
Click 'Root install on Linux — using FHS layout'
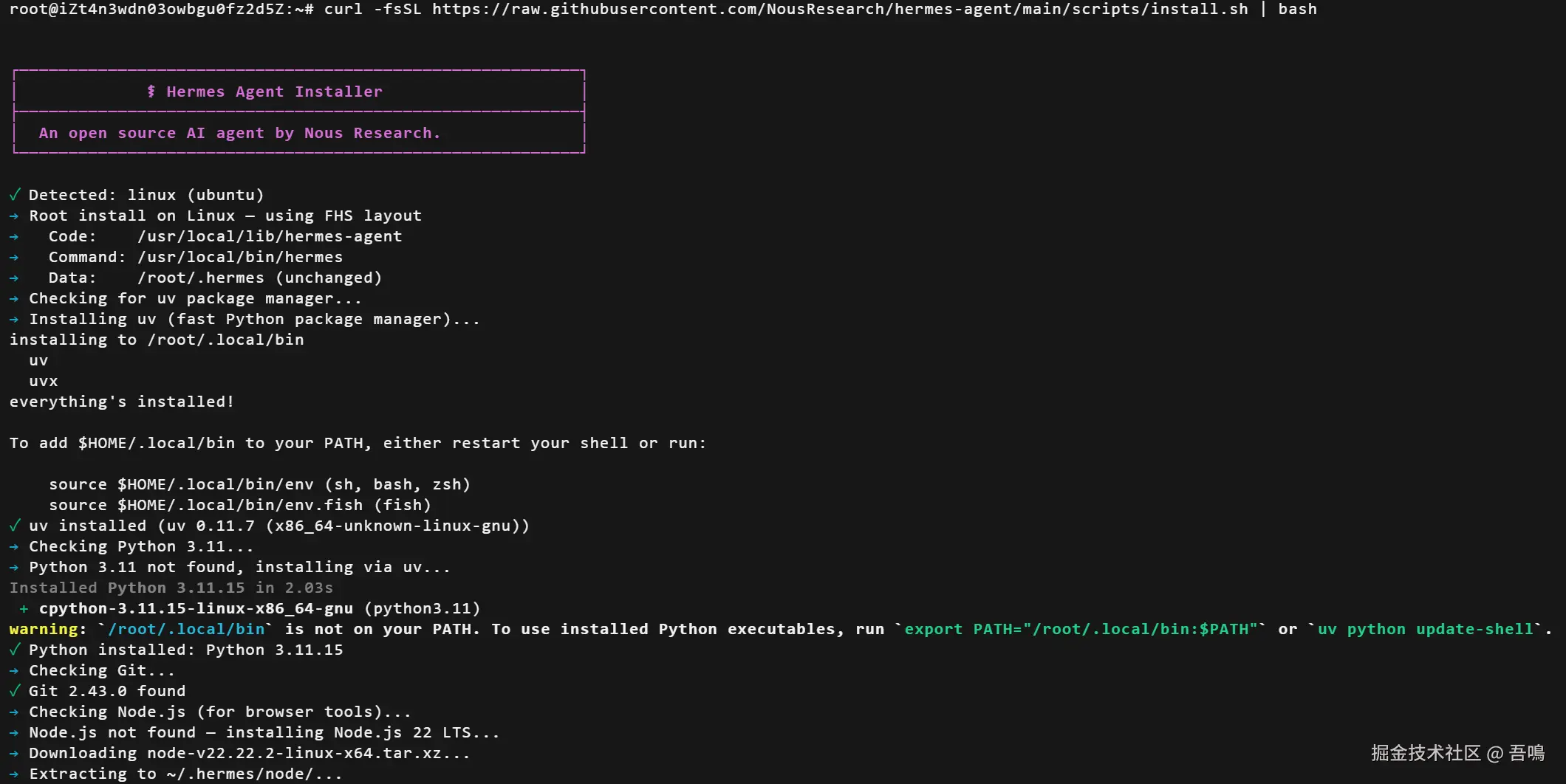click(x=225, y=216)
